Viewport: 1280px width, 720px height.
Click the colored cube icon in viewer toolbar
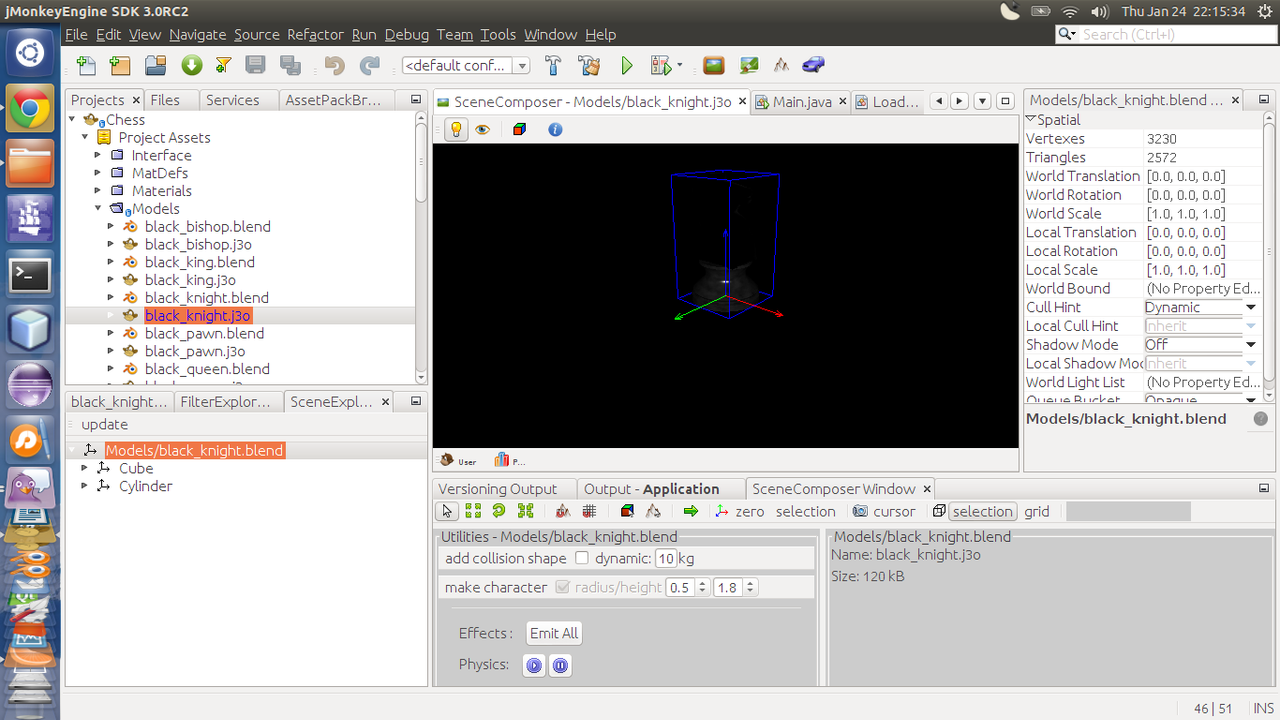(x=519, y=130)
